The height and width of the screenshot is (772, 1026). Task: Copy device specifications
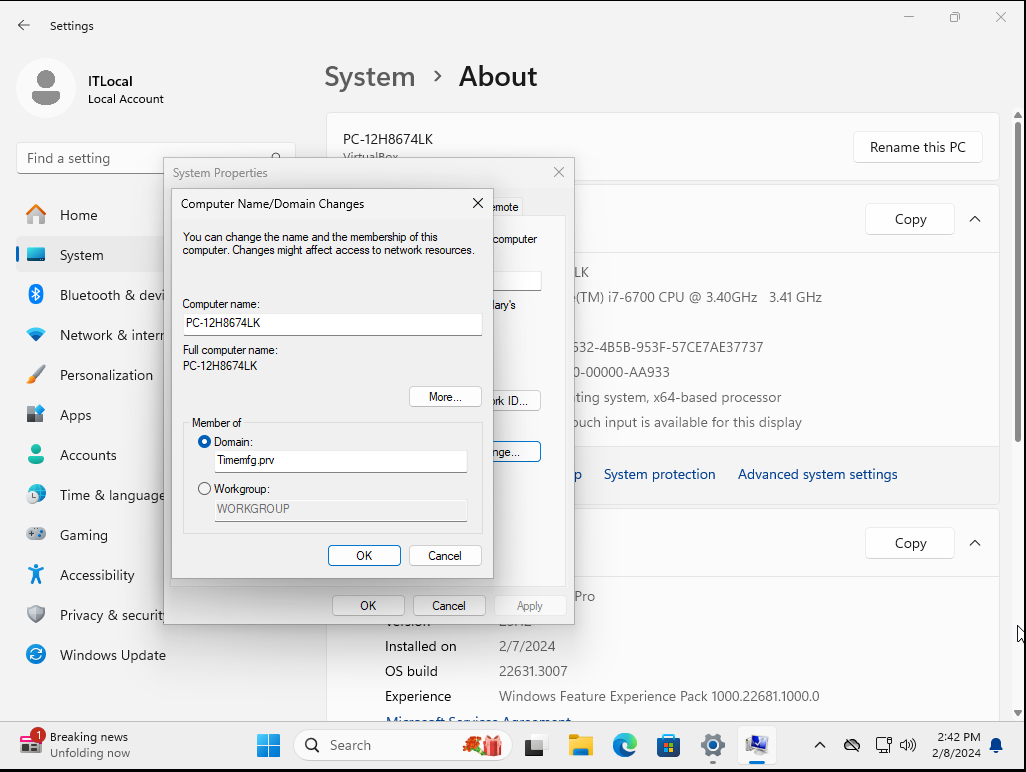[910, 219]
